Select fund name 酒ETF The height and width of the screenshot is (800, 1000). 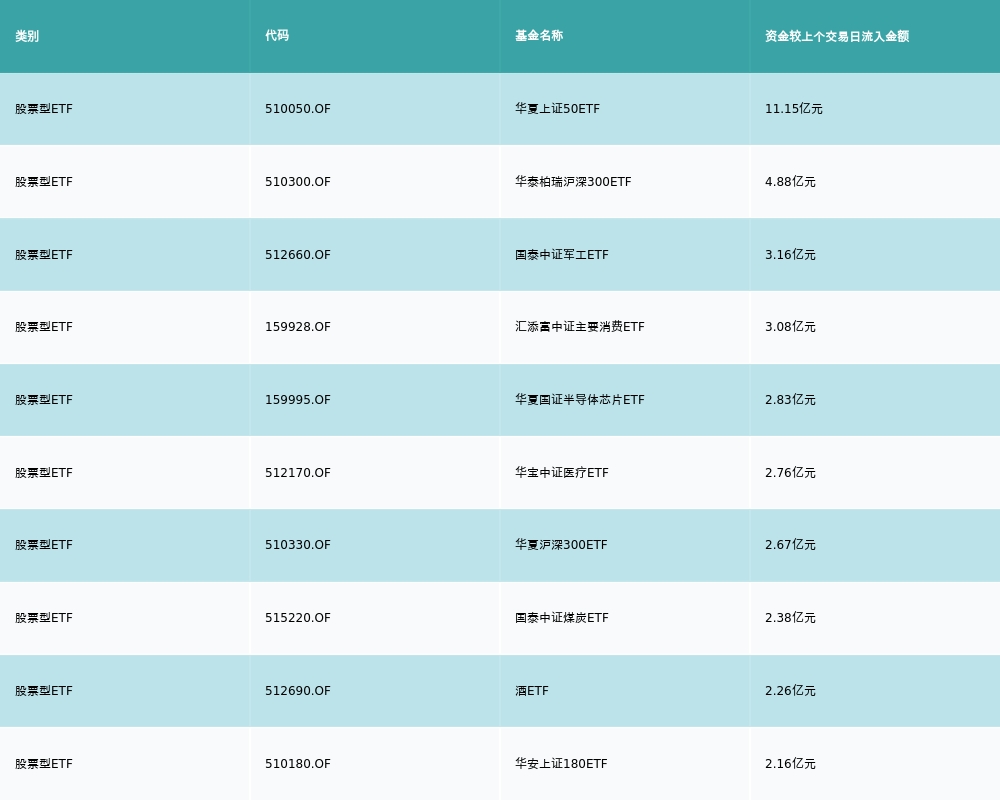(x=532, y=691)
